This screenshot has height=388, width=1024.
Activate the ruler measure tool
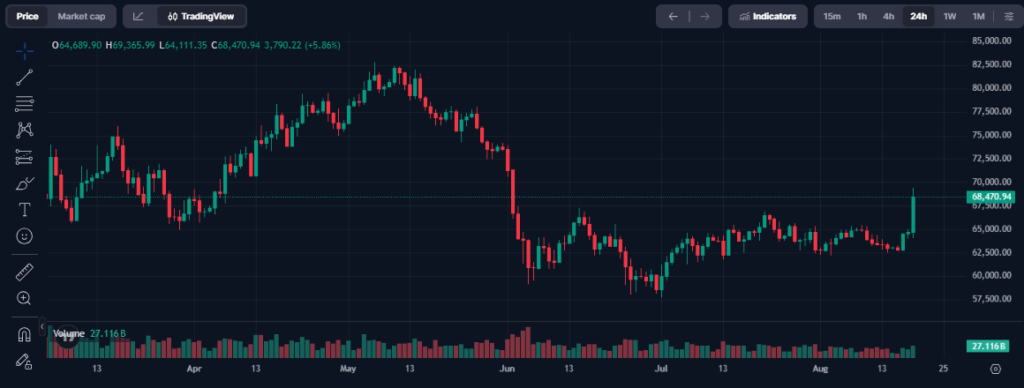tap(24, 272)
